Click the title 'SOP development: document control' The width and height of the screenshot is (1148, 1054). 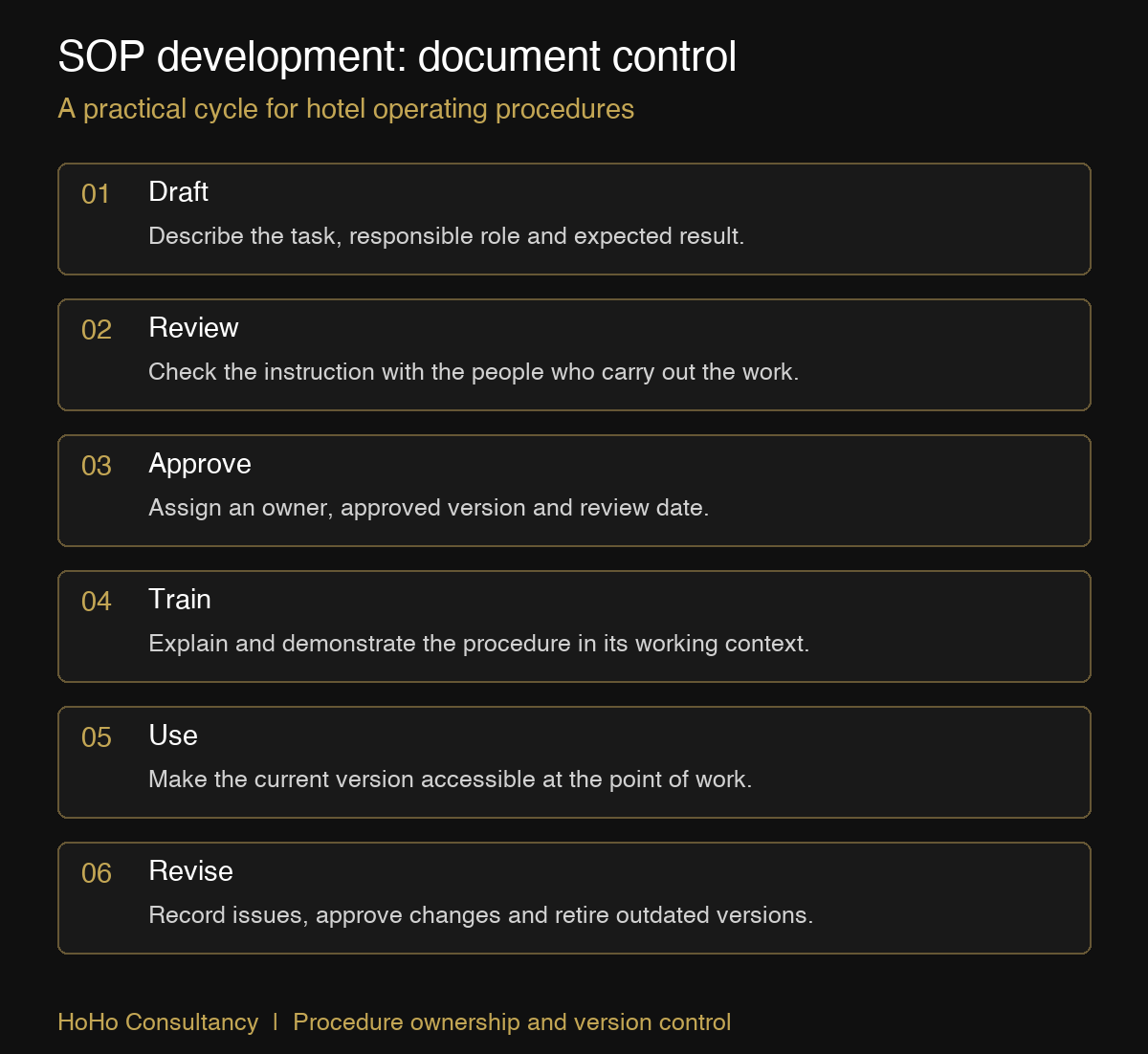397,57
